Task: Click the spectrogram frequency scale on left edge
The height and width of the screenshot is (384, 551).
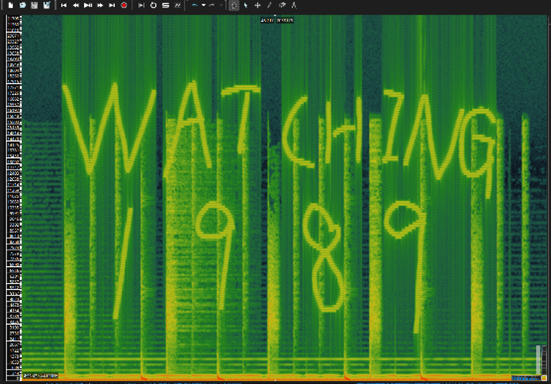Action: click(x=14, y=197)
